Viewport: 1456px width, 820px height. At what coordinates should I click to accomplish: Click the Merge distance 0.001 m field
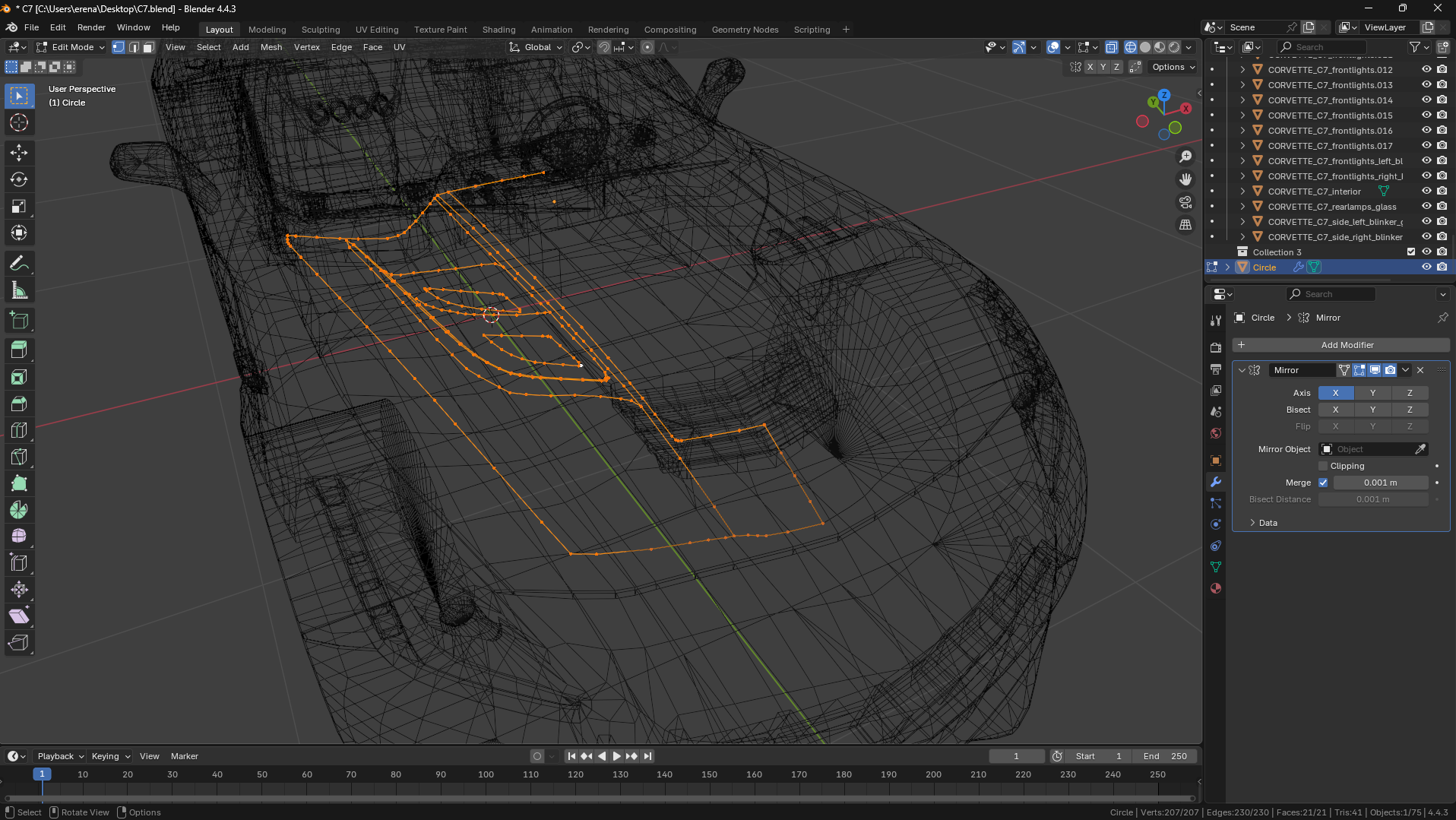pyautogui.click(x=1380, y=483)
